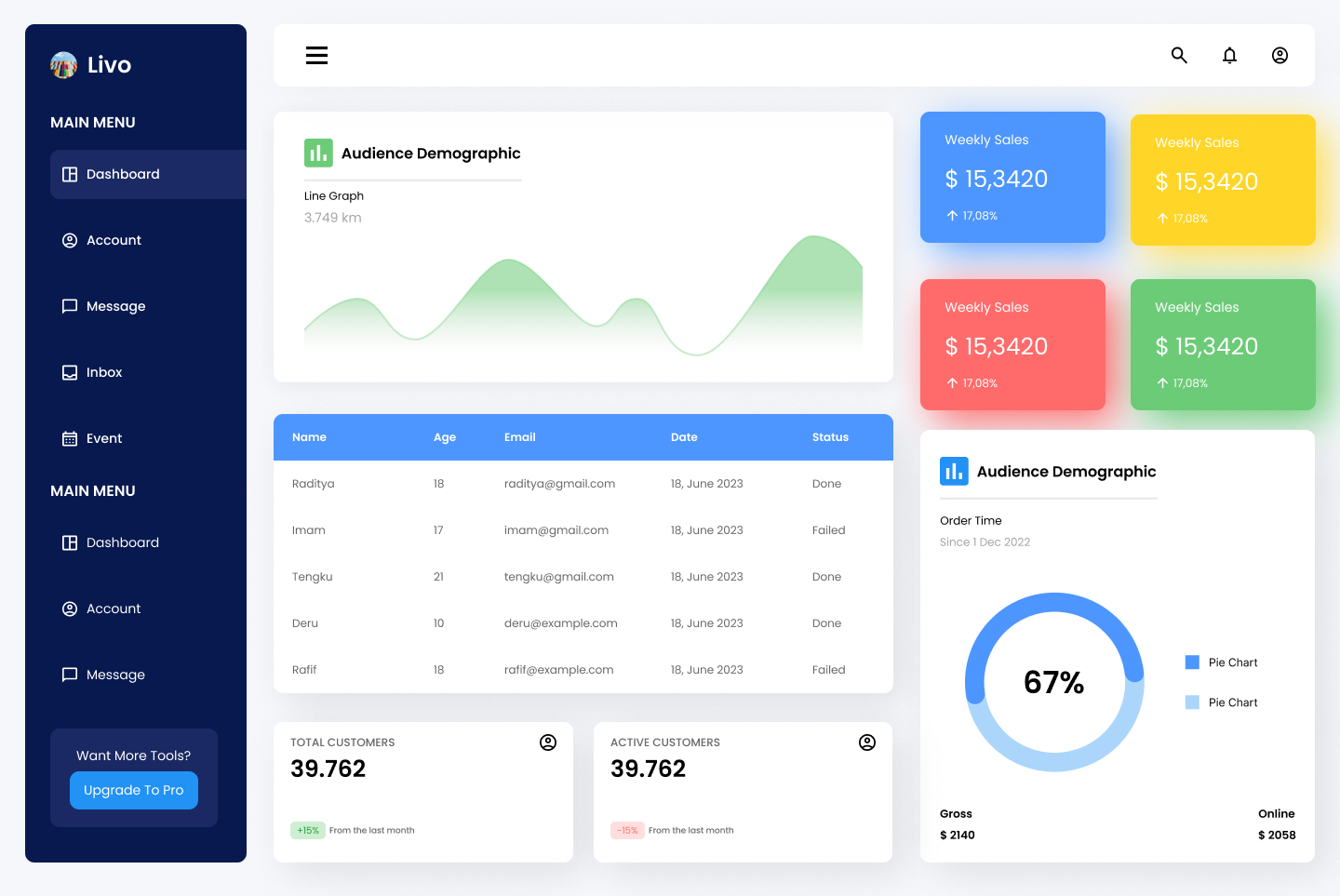The height and width of the screenshot is (896, 1340).
Task: Open notifications bell icon
Action: coord(1229,56)
